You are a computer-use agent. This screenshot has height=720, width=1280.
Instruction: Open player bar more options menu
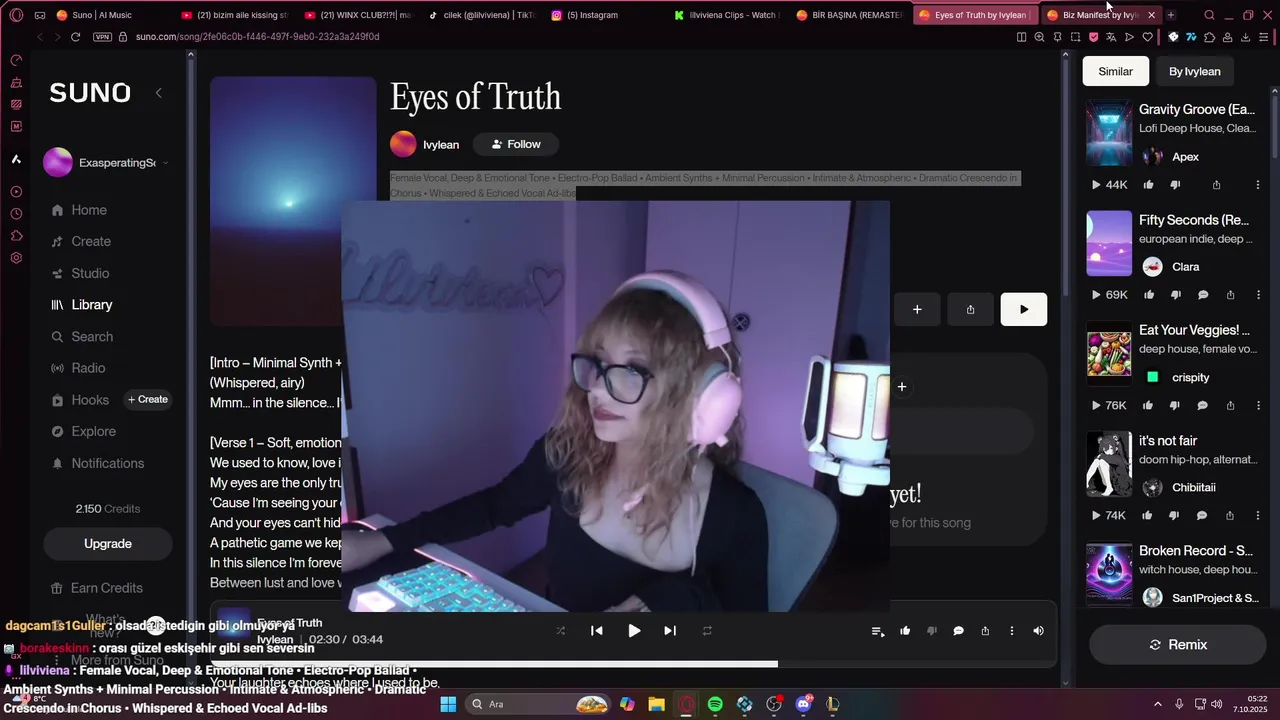(x=1012, y=631)
